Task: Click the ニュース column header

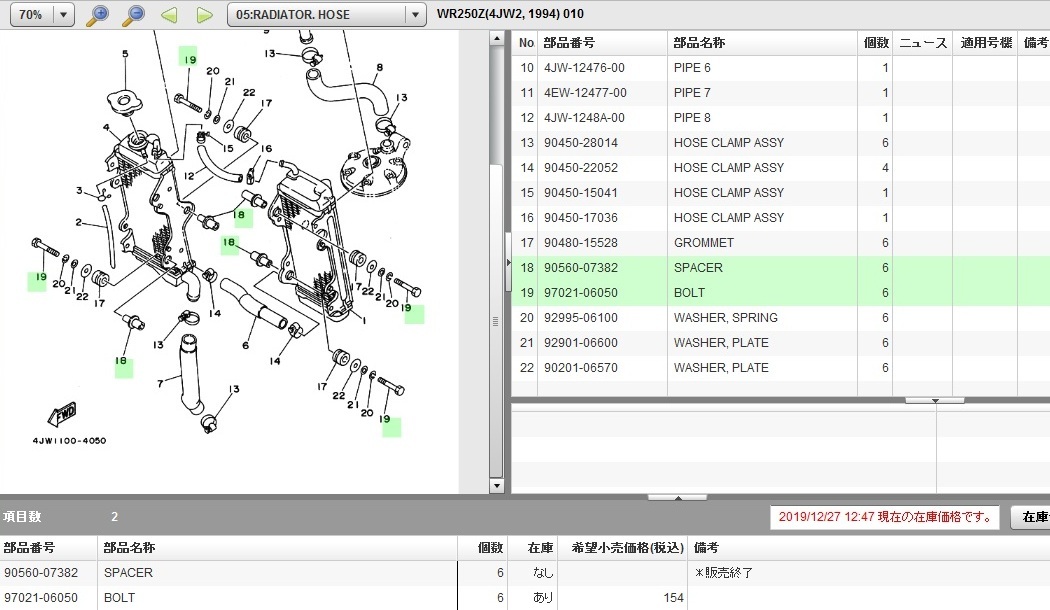Action: tap(923, 43)
